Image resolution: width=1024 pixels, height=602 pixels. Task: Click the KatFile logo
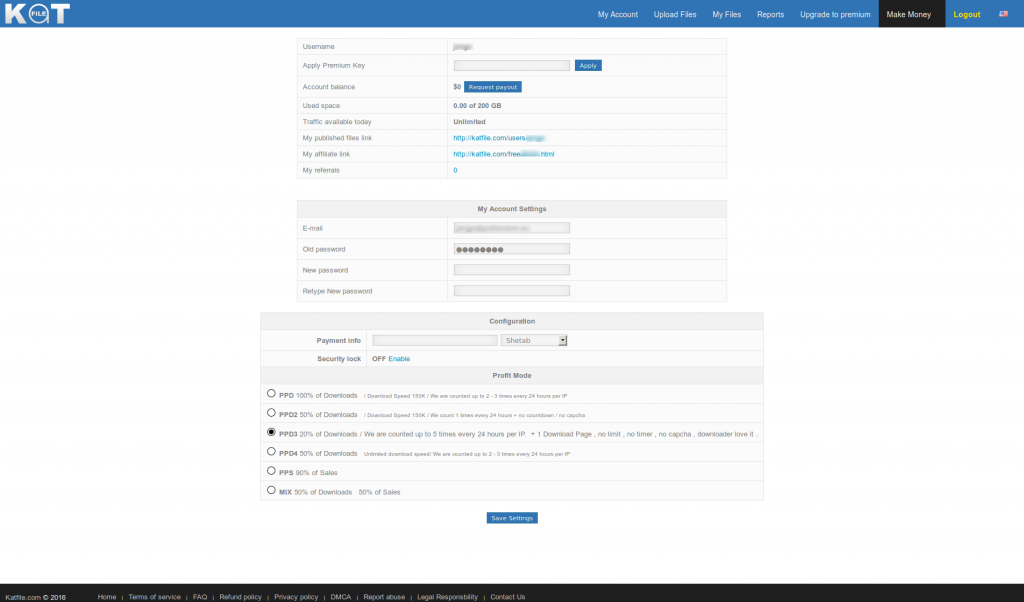36,14
